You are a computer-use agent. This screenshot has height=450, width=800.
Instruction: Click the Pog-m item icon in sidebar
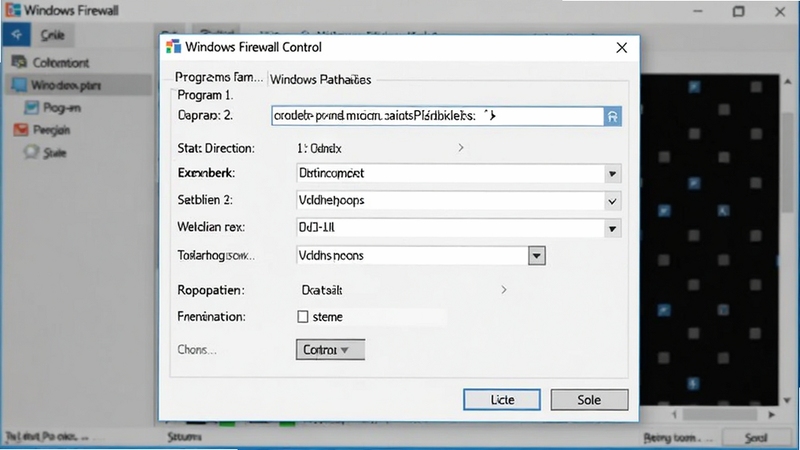point(32,107)
